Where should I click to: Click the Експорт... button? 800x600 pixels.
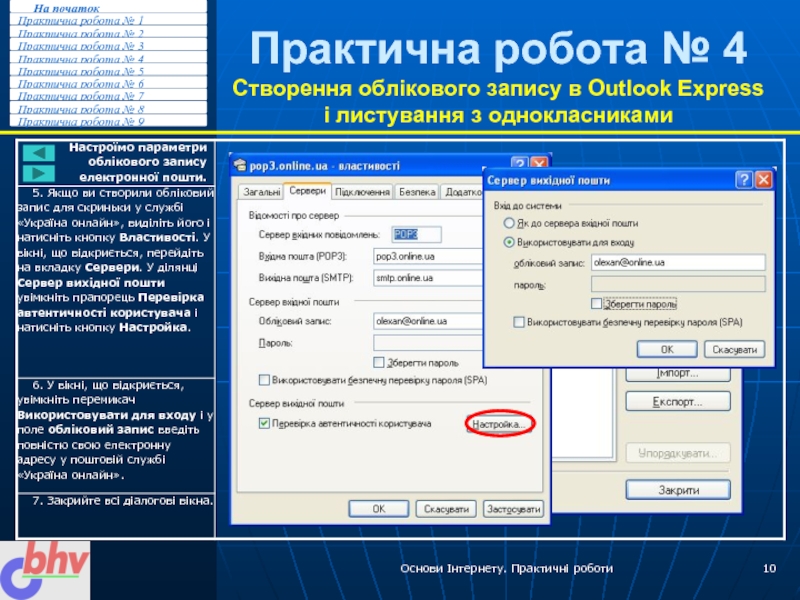click(x=678, y=402)
